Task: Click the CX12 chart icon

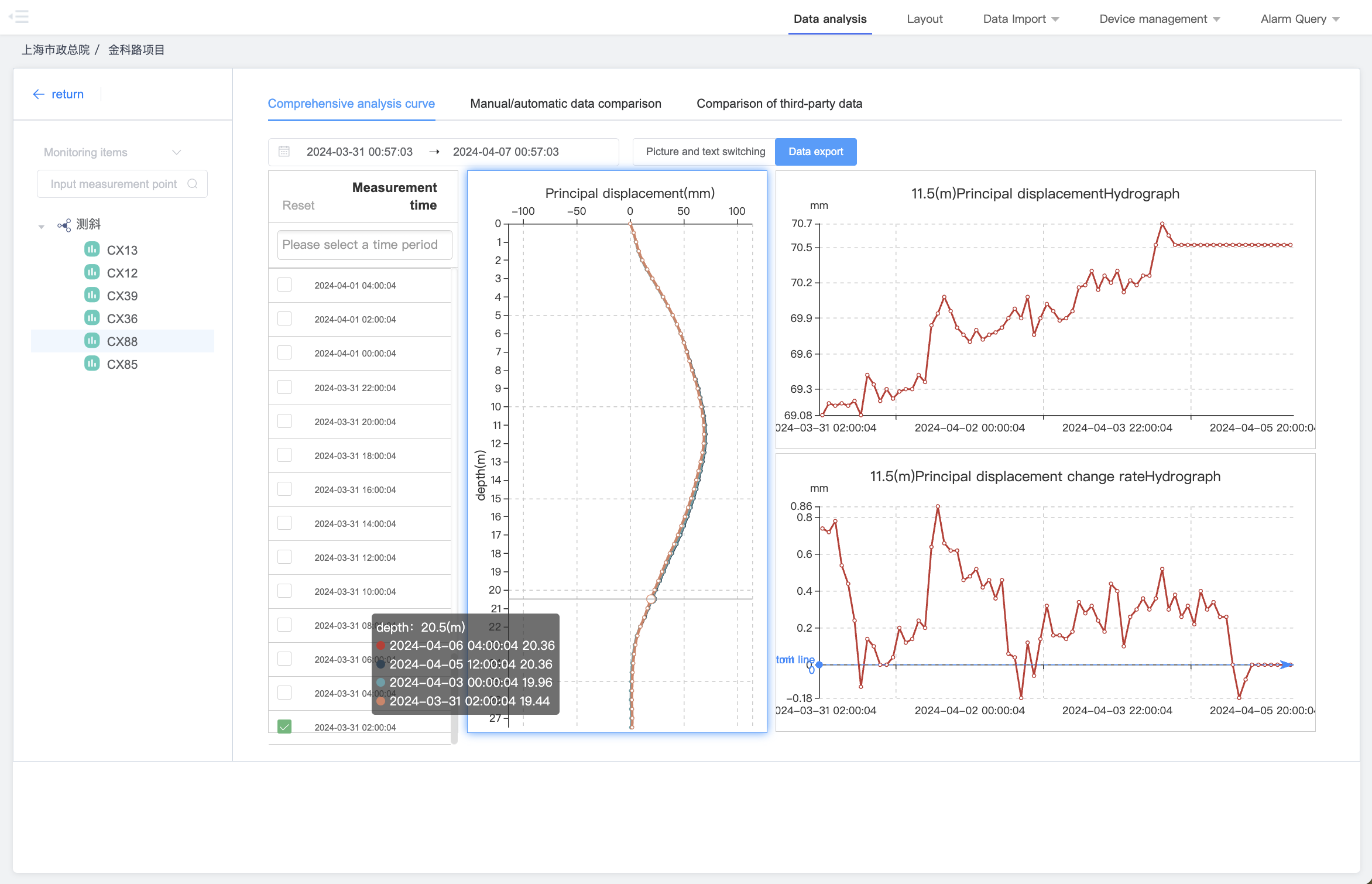Action: tap(92, 272)
